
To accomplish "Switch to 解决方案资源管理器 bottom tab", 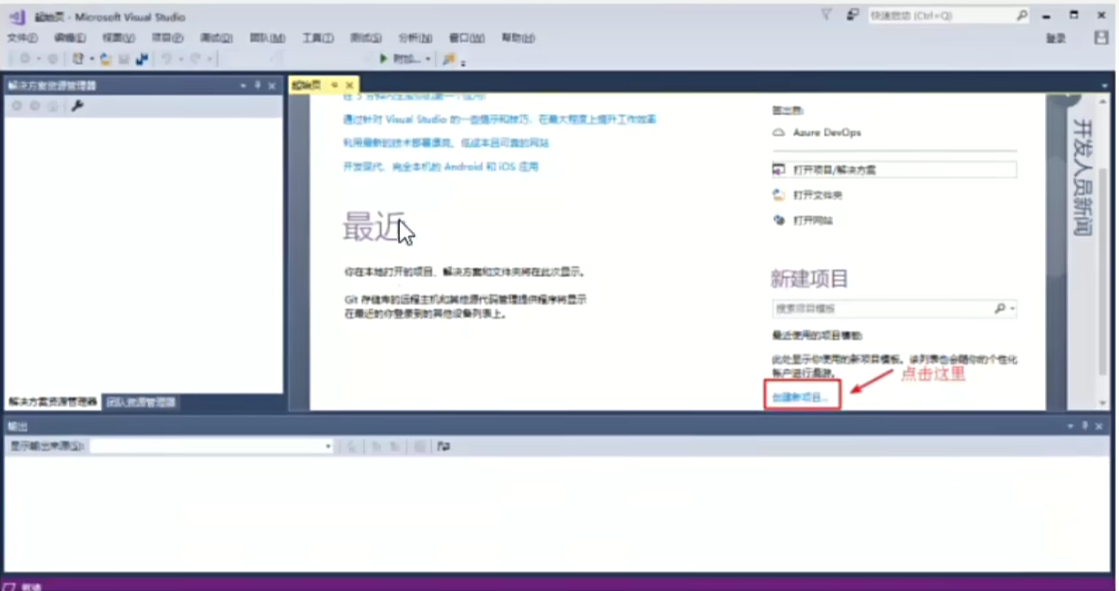I will [52, 402].
